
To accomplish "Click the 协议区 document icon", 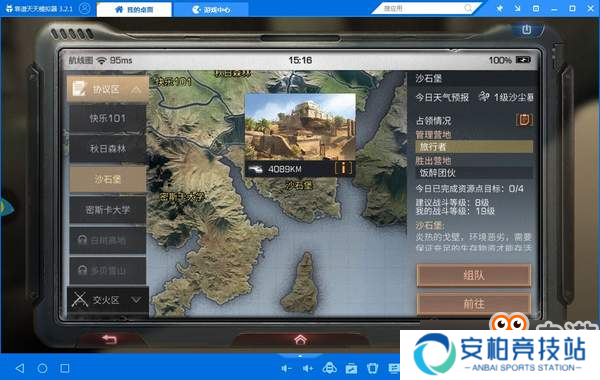I will [79, 89].
